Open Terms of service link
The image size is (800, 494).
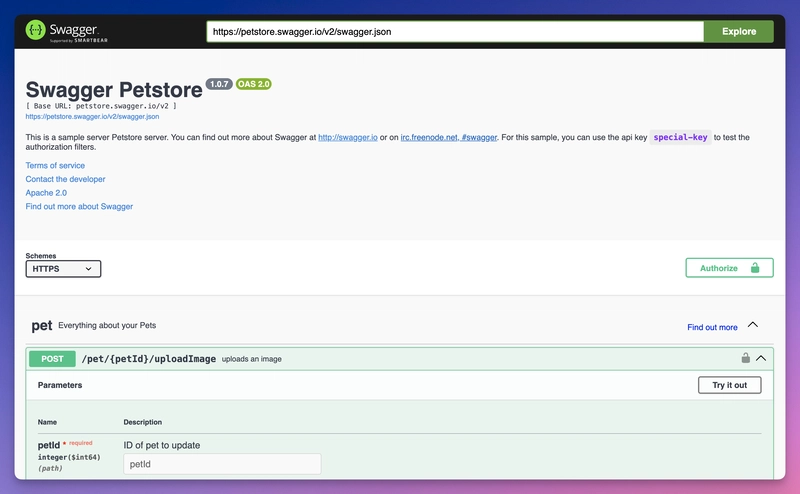(x=55, y=165)
